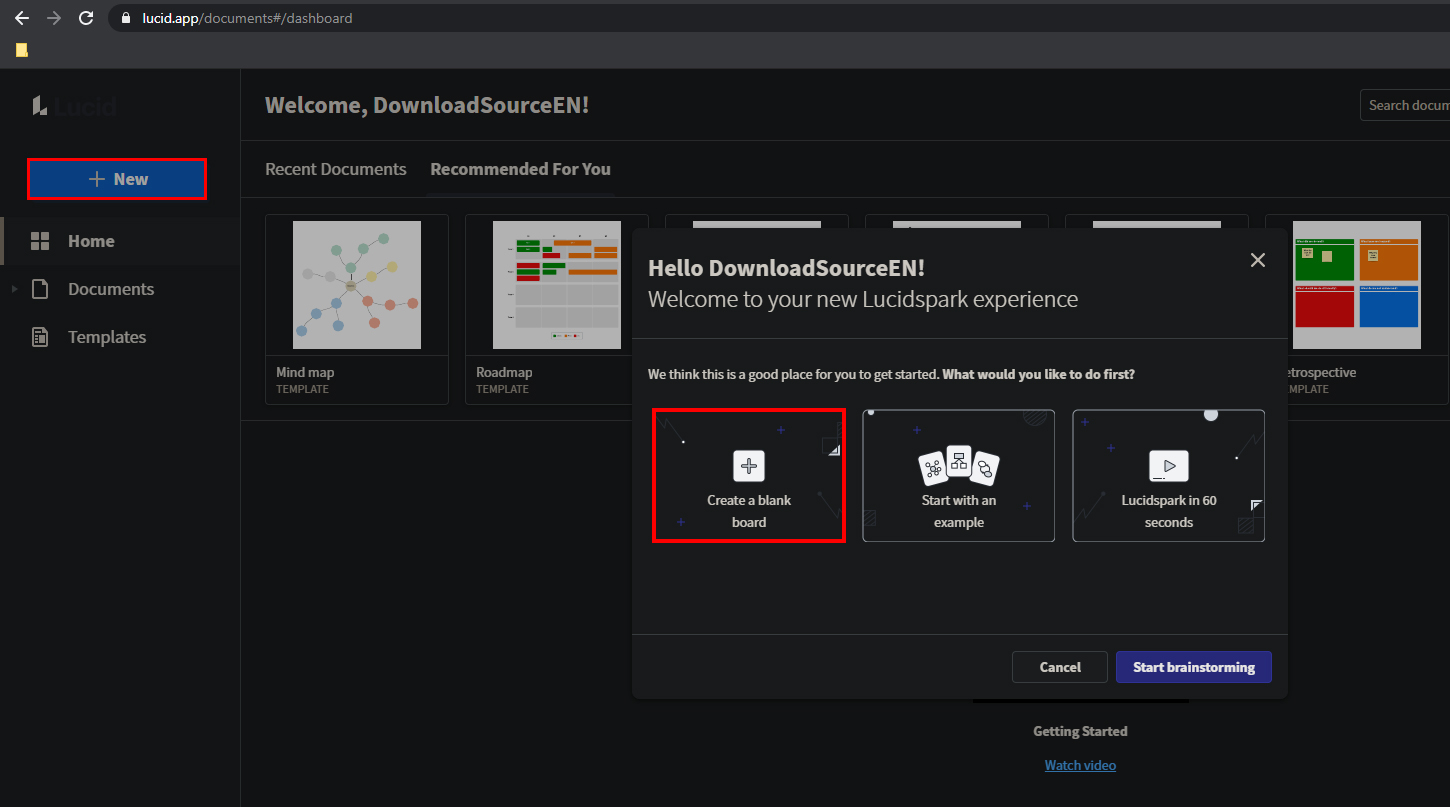Switch to the Recommended For You tab
Image resolution: width=1450 pixels, height=807 pixels.
(520, 169)
